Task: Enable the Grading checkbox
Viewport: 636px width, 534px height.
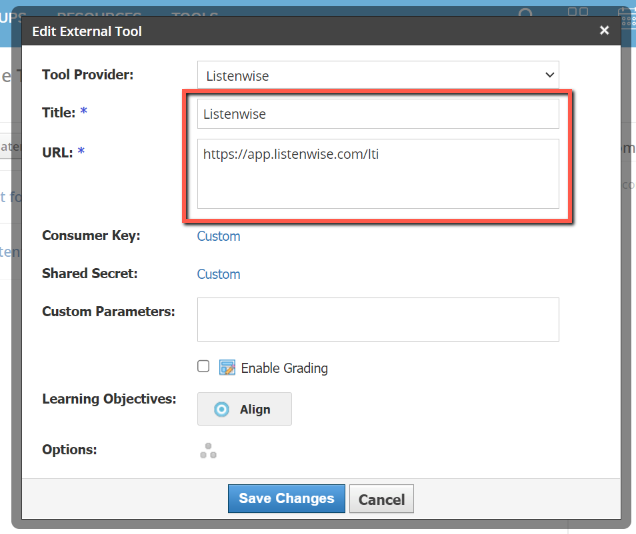Action: coord(203,366)
